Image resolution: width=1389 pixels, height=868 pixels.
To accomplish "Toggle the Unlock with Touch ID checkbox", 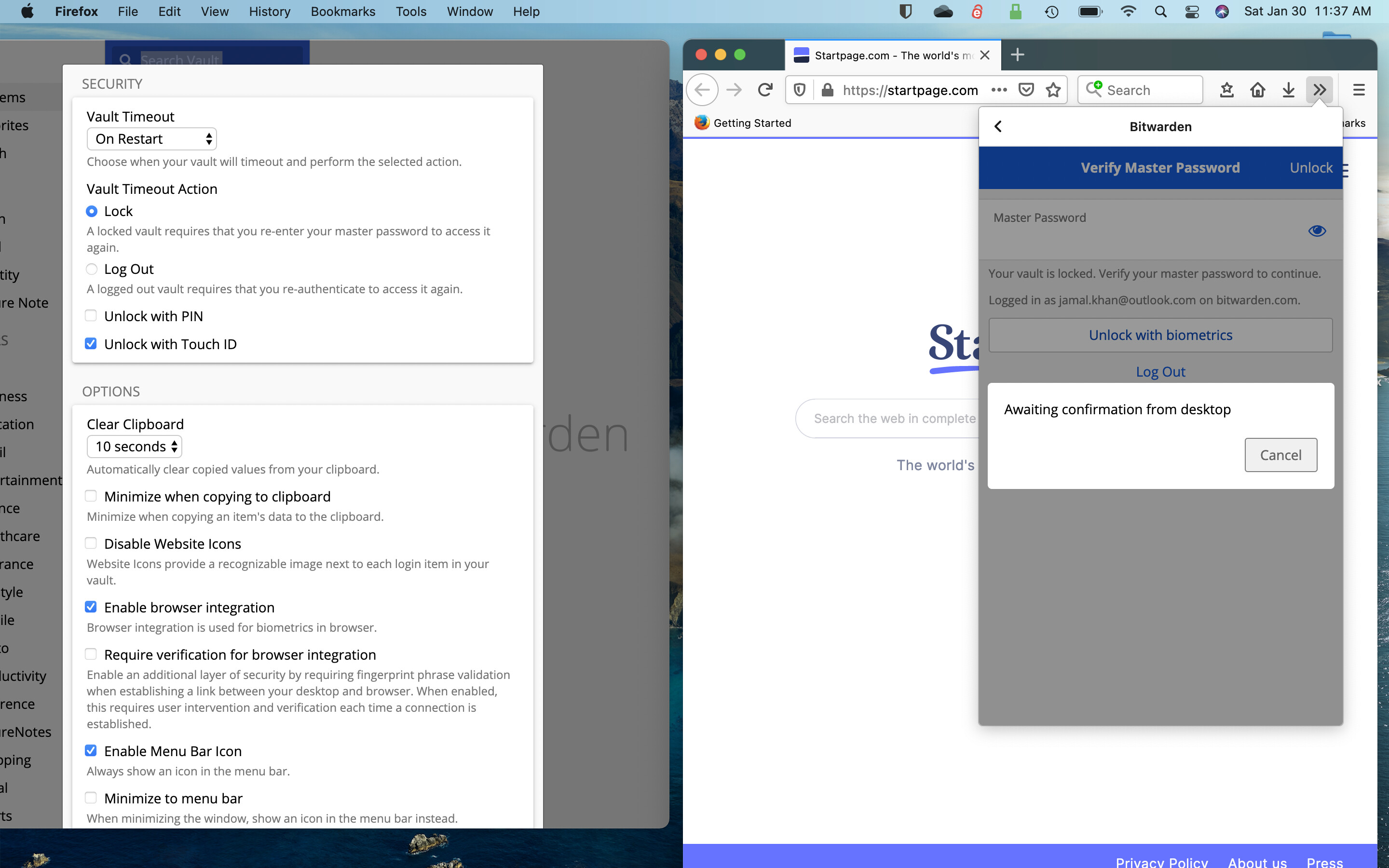I will pyautogui.click(x=90, y=343).
